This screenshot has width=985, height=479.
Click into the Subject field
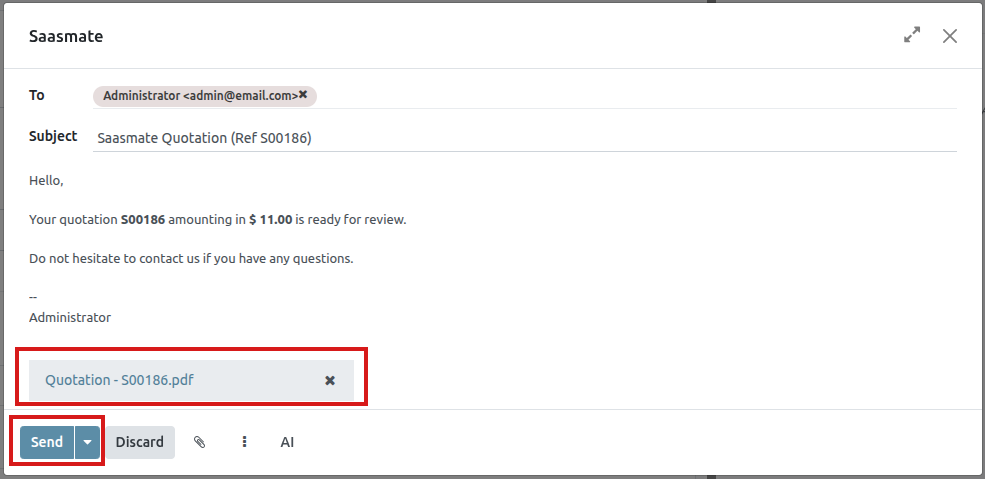(x=520, y=138)
